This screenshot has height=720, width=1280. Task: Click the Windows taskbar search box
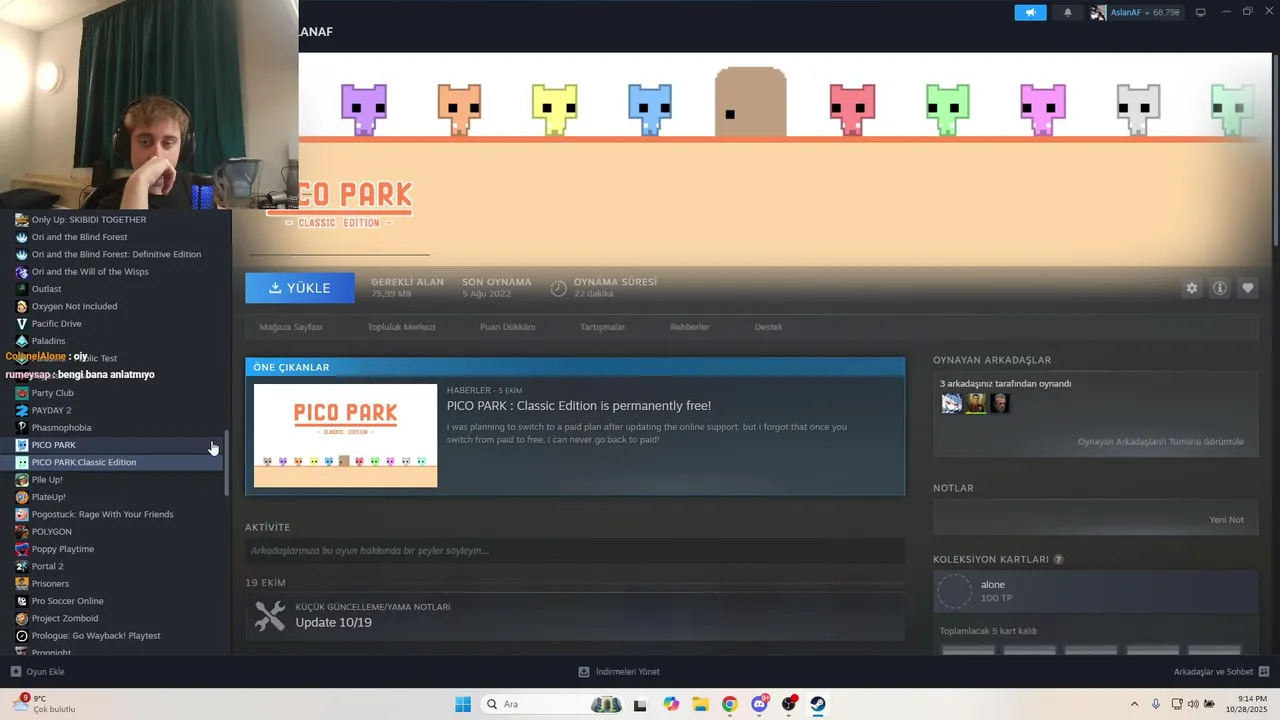click(552, 704)
